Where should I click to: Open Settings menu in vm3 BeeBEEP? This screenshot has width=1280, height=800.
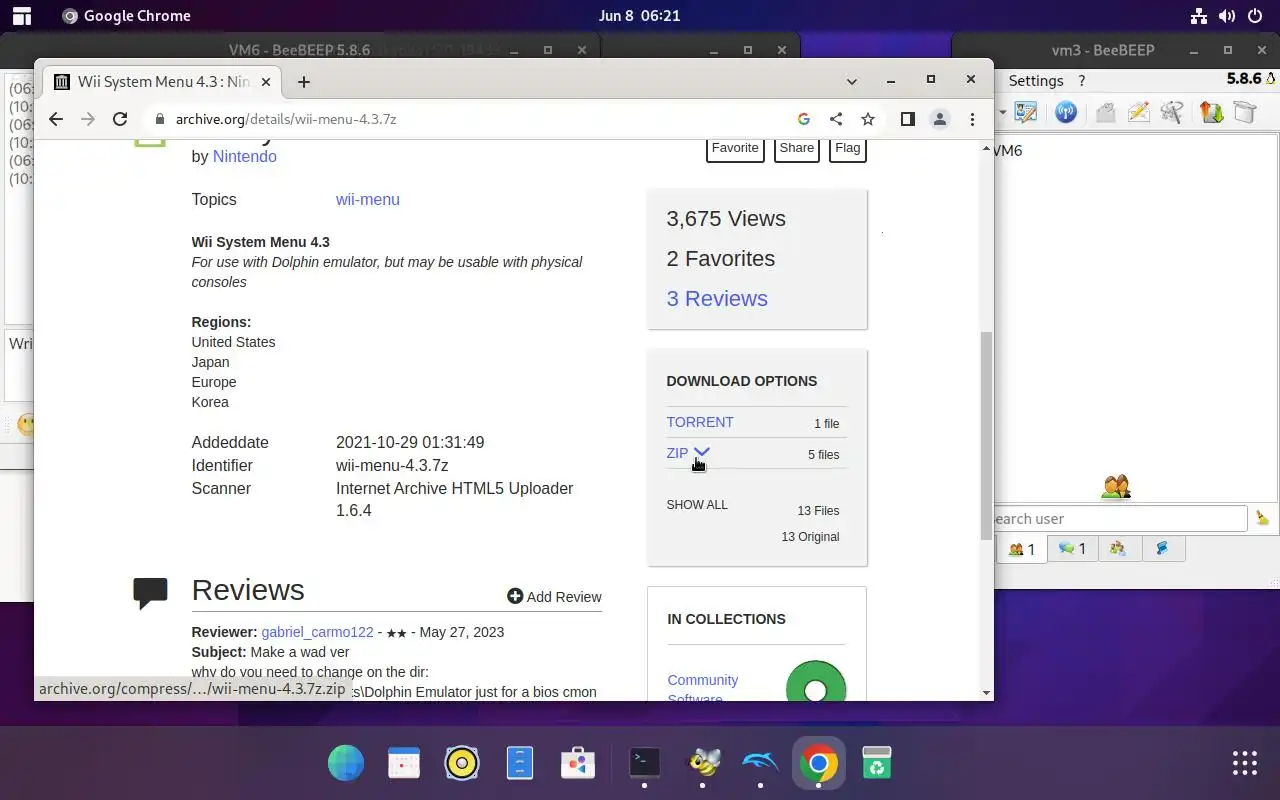click(x=1036, y=81)
